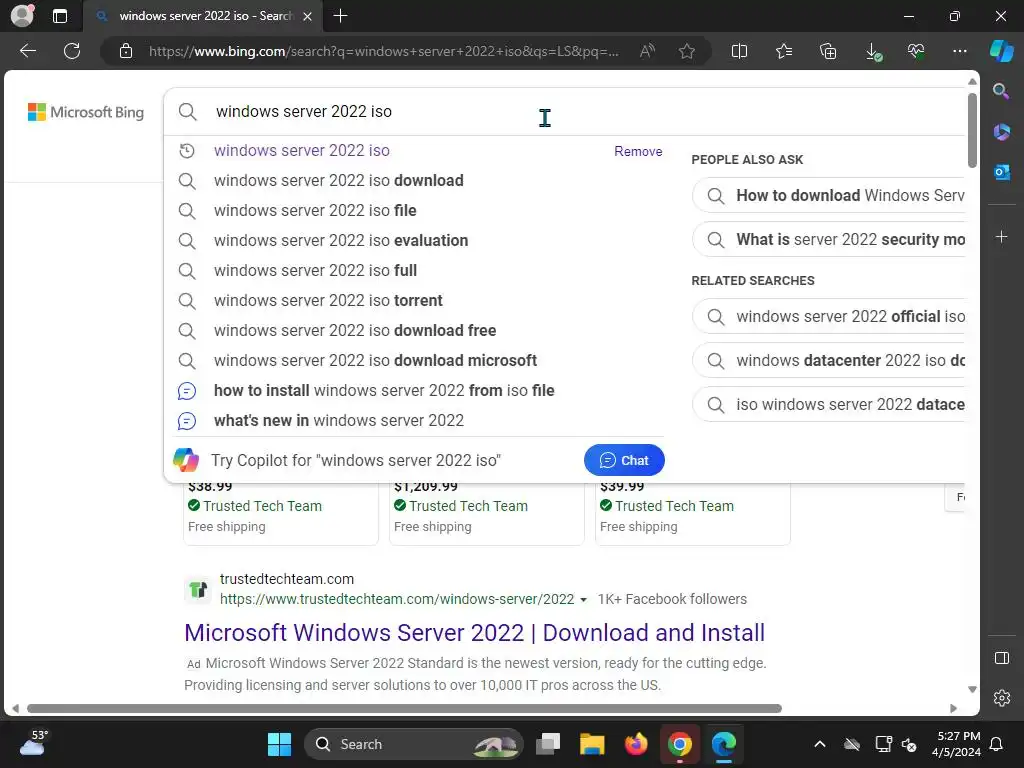The height and width of the screenshot is (768, 1024).
Task: Search related windows datacenter 2022 iso
Action: 829,360
